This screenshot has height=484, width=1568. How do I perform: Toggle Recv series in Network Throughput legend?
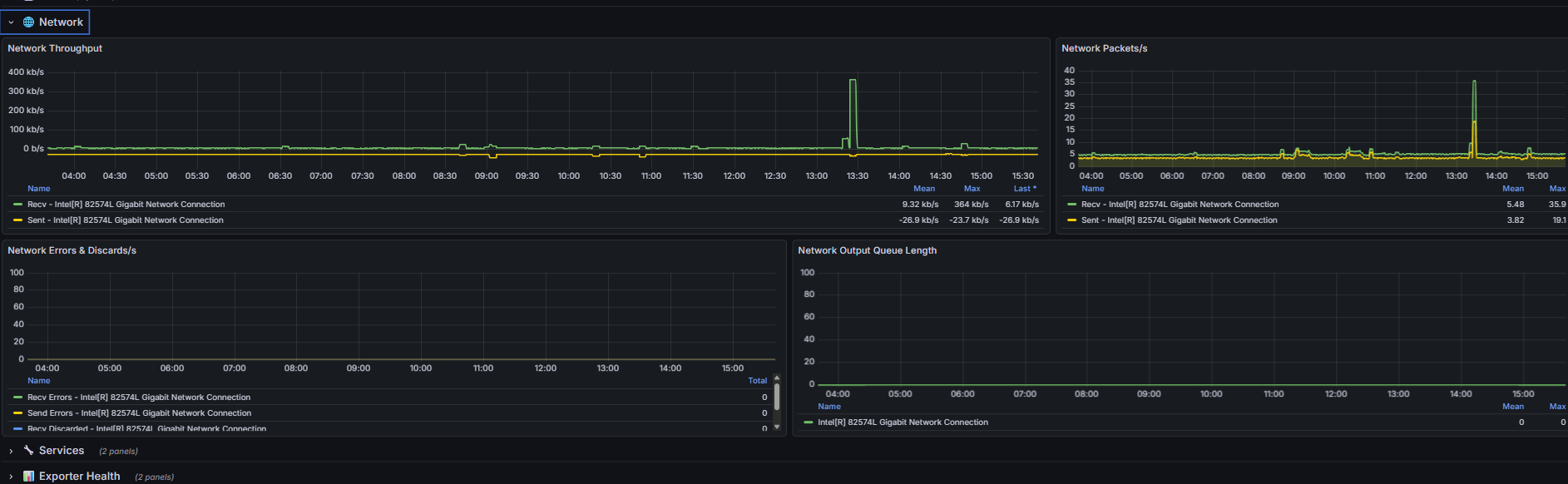126,205
